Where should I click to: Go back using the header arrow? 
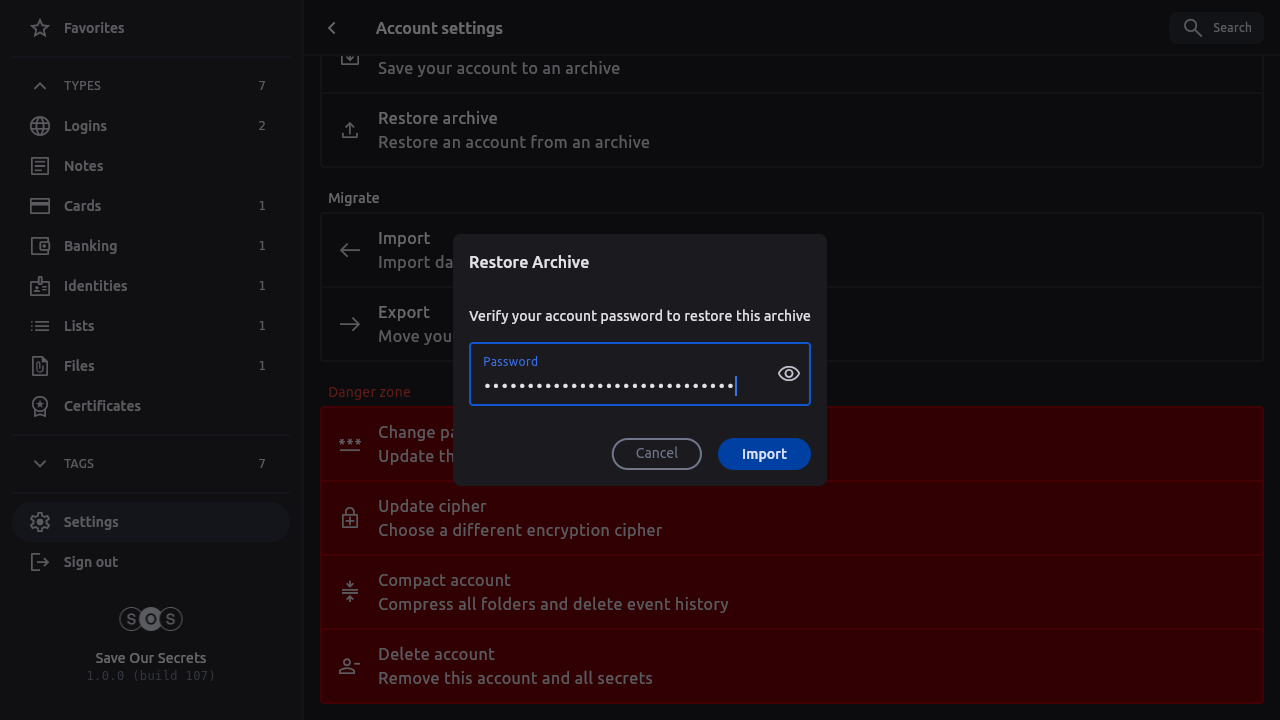[x=332, y=28]
